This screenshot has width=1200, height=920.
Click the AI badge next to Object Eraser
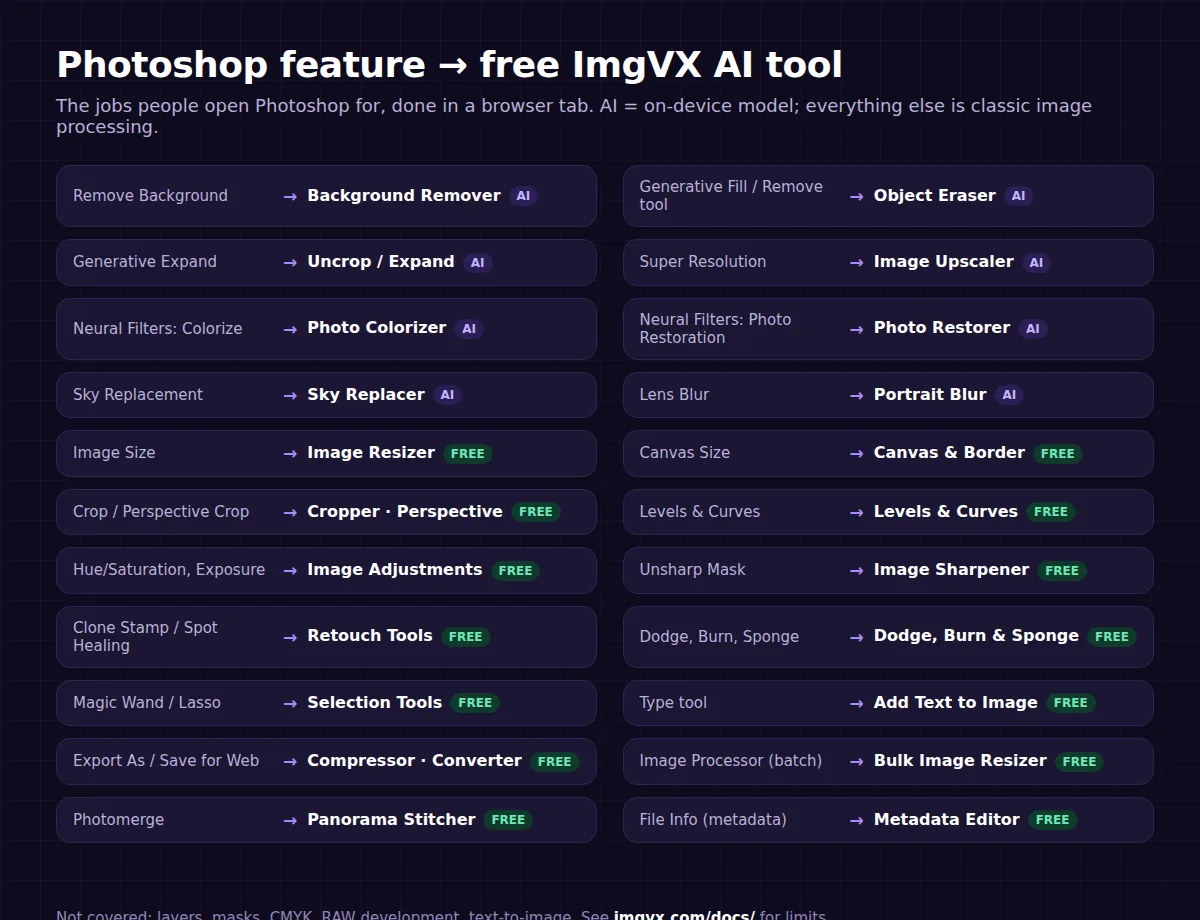point(1018,196)
